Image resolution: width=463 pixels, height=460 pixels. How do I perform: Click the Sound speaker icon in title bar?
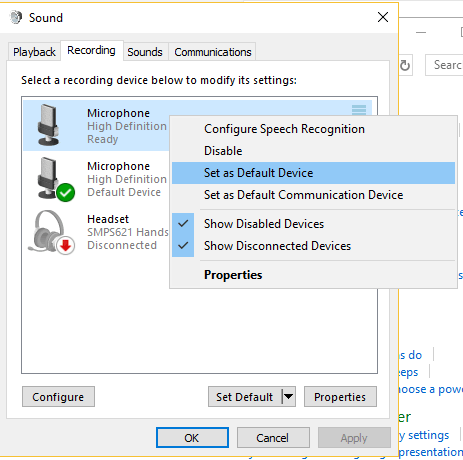16,17
